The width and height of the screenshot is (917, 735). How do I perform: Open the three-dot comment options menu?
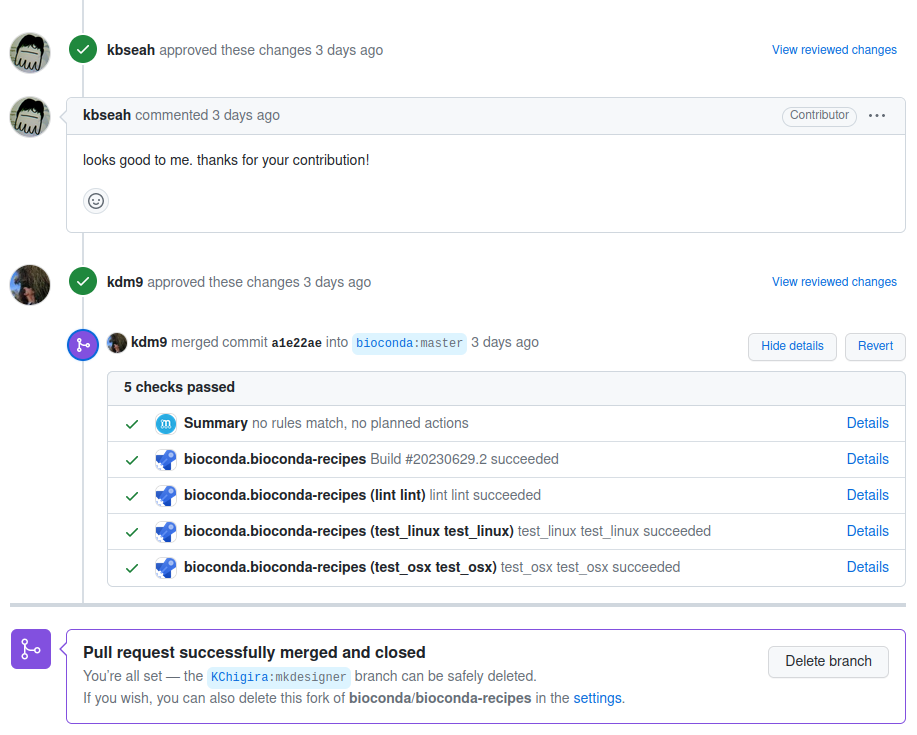877,116
